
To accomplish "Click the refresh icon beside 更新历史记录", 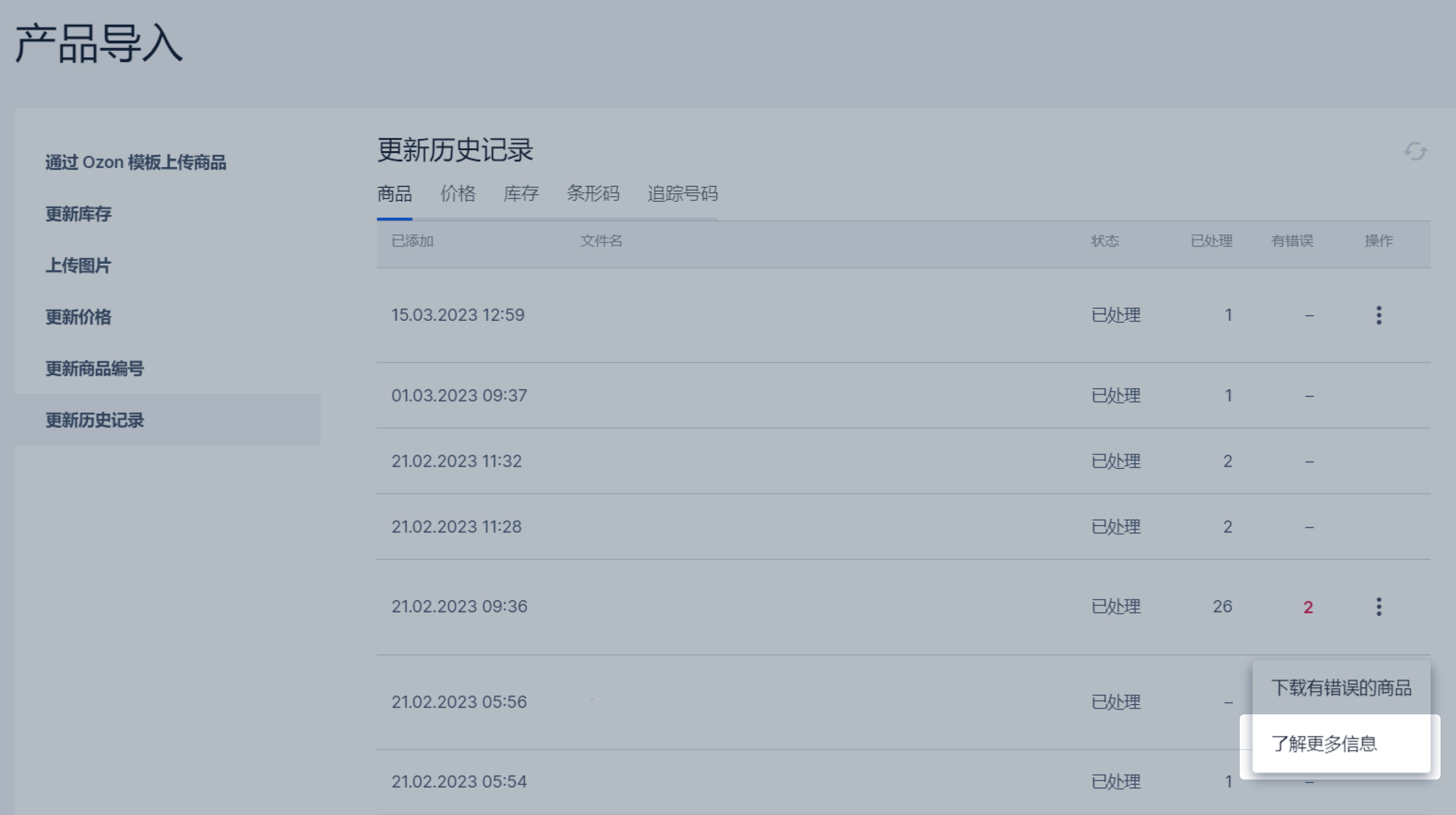I will [x=1415, y=152].
